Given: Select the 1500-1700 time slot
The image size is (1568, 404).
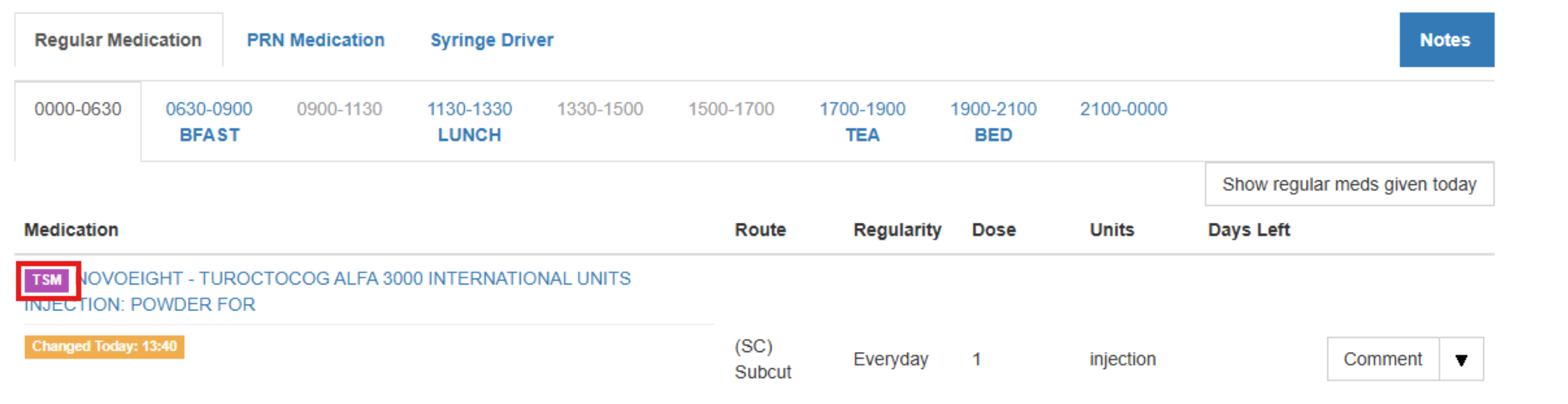Looking at the screenshot, I should point(731,109).
